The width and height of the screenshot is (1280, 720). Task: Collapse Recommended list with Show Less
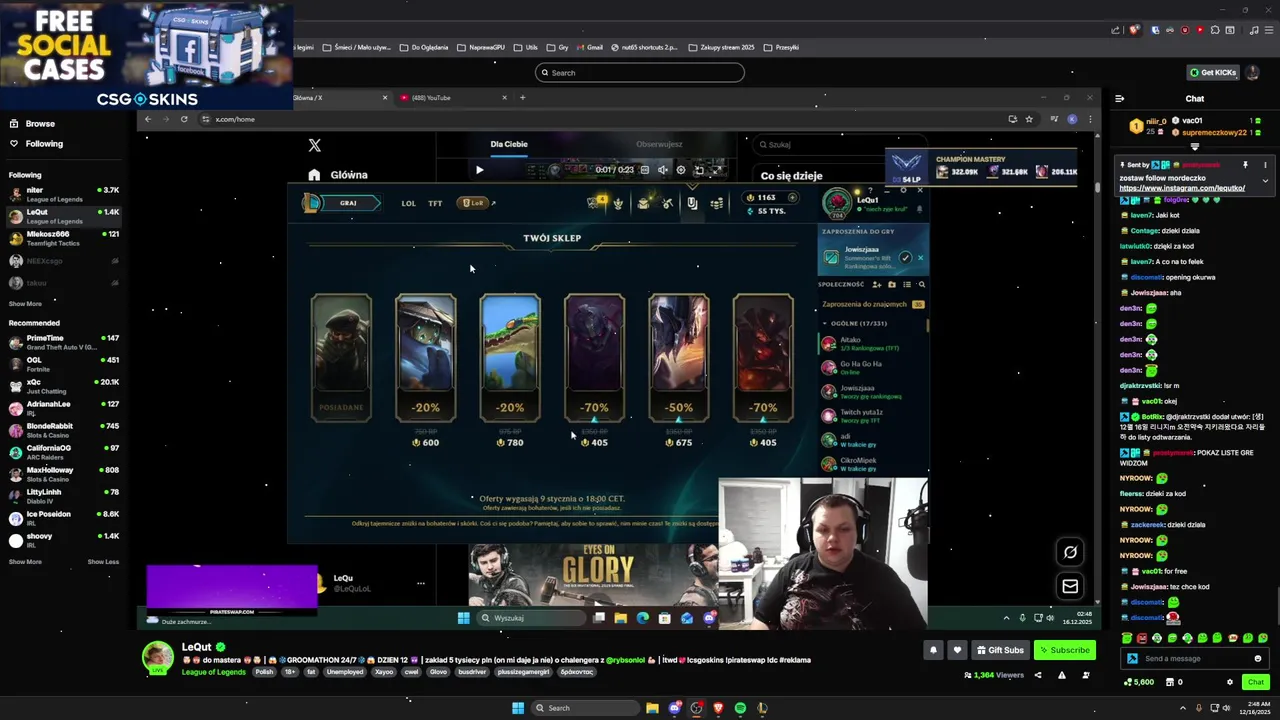point(103,562)
